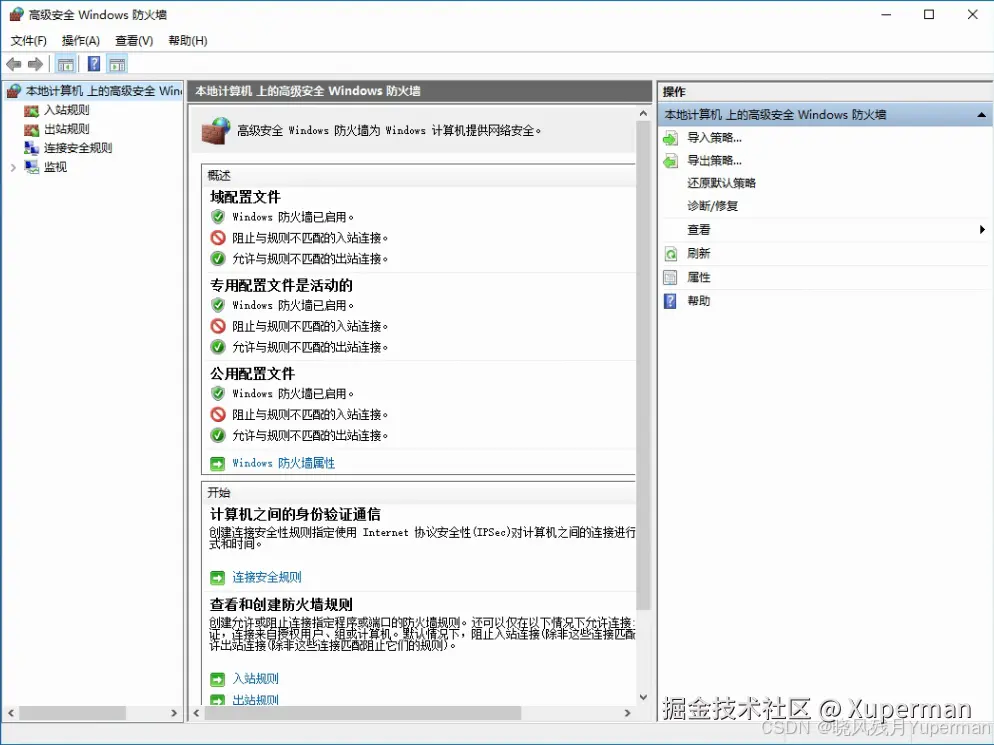Image resolution: width=994 pixels, height=745 pixels.
Task: Click green check icon for outbound under 公用配置文件
Action: pos(218,436)
